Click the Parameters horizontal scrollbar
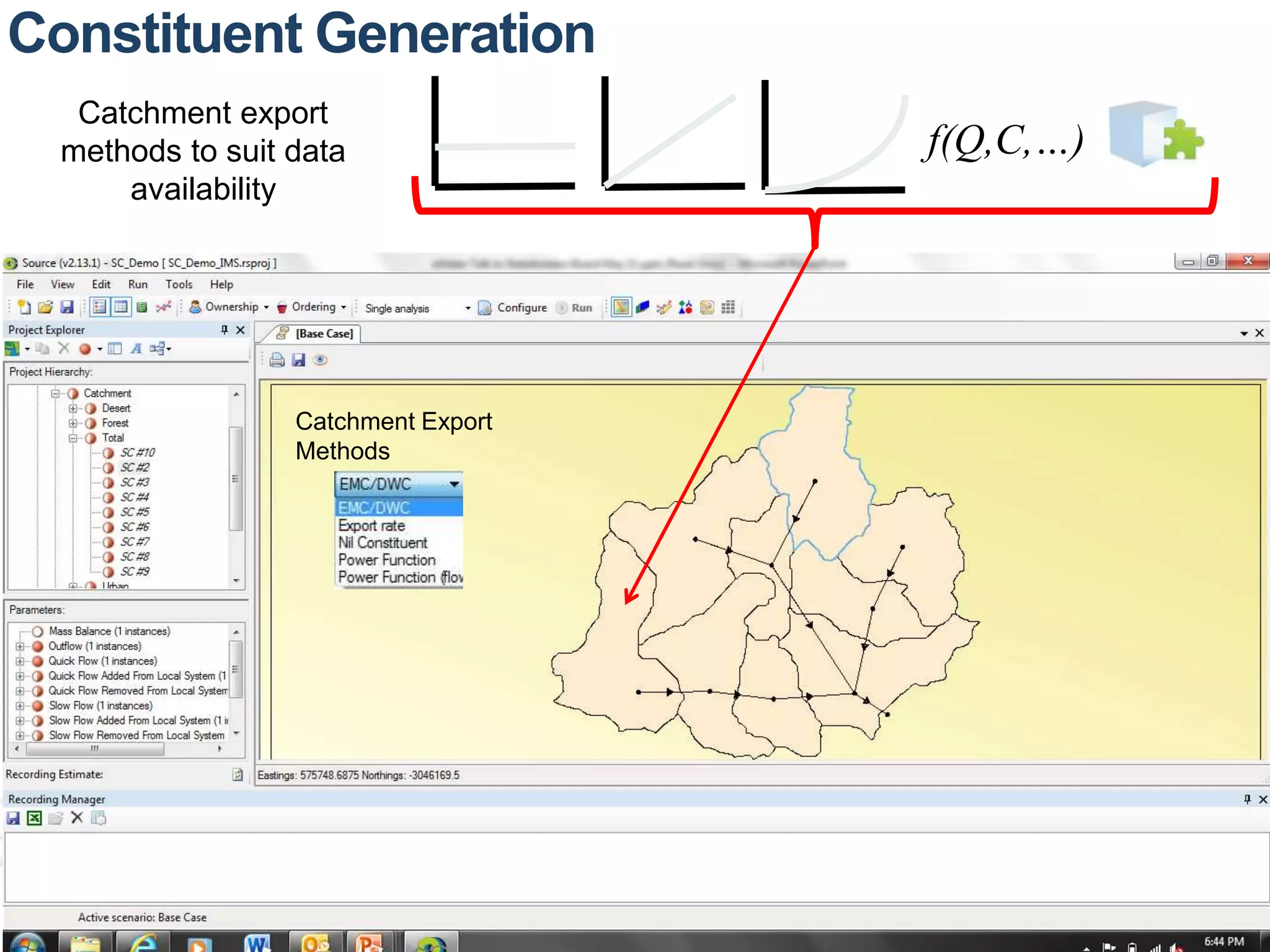This screenshot has width=1270, height=952. tap(95, 749)
